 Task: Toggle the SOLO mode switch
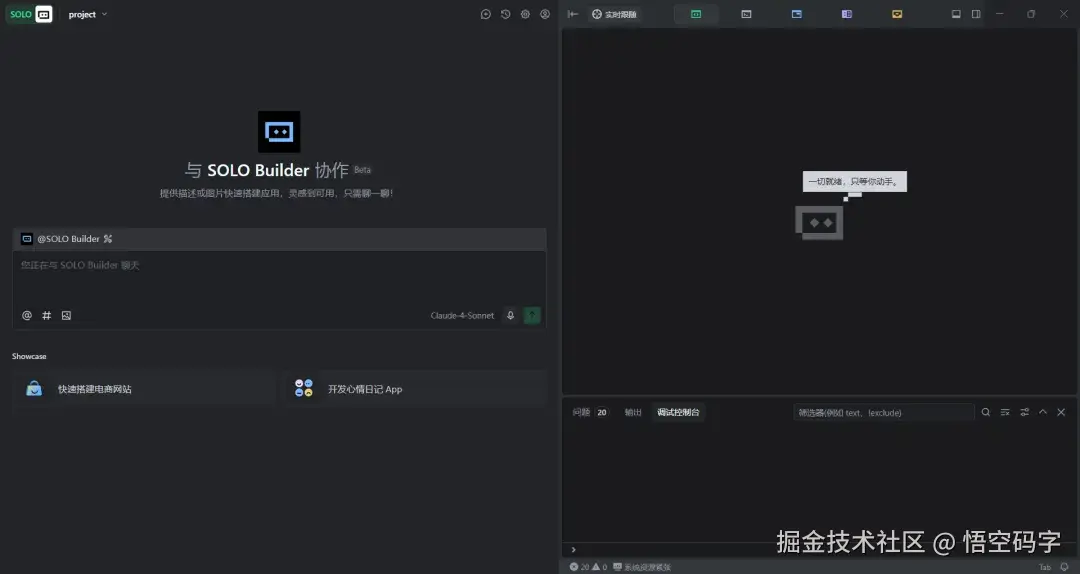(30, 14)
